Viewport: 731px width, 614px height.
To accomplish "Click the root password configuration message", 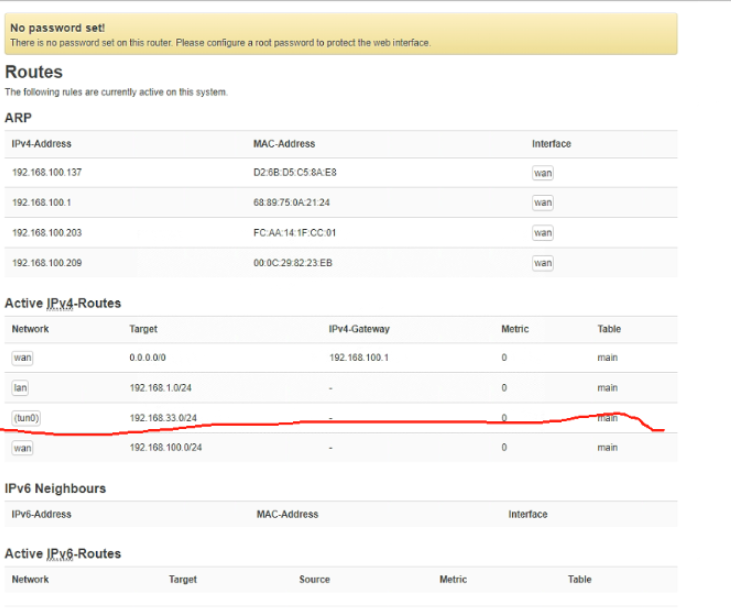I will coord(220,43).
